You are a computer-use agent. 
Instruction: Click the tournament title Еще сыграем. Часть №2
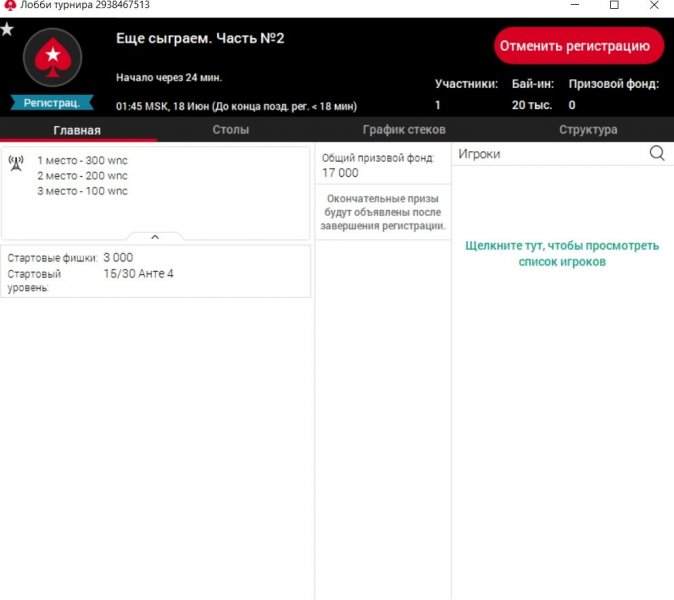200,38
